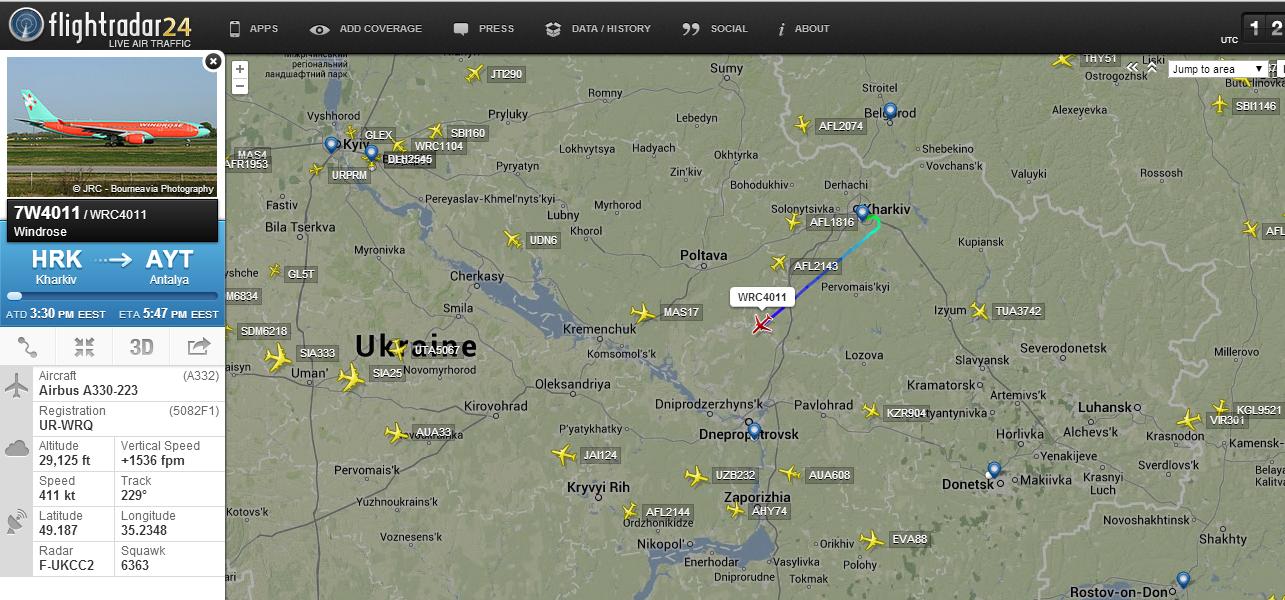
Task: Zoom out on the map
Action: pos(240,86)
